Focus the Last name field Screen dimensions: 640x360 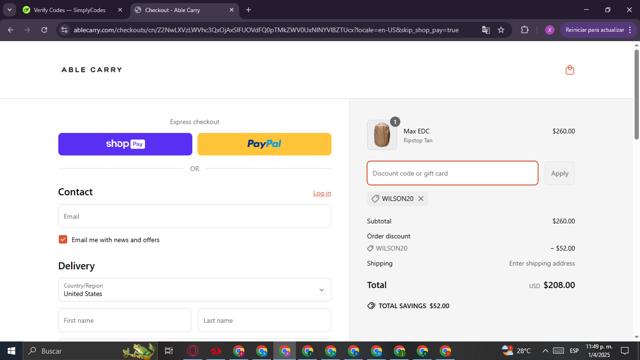tap(264, 320)
